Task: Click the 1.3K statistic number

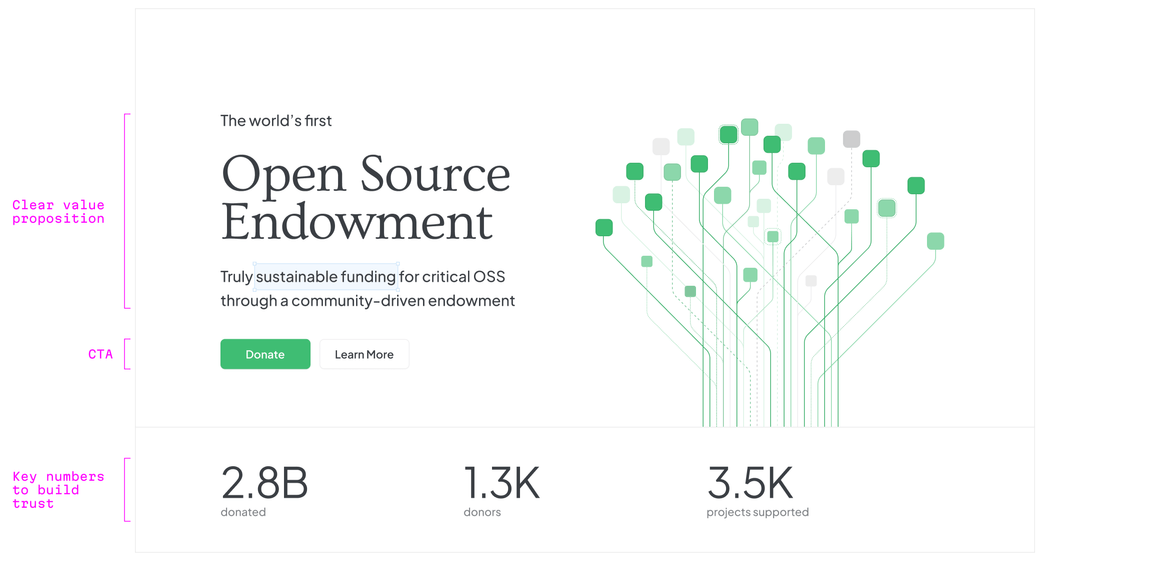Action: coord(501,483)
